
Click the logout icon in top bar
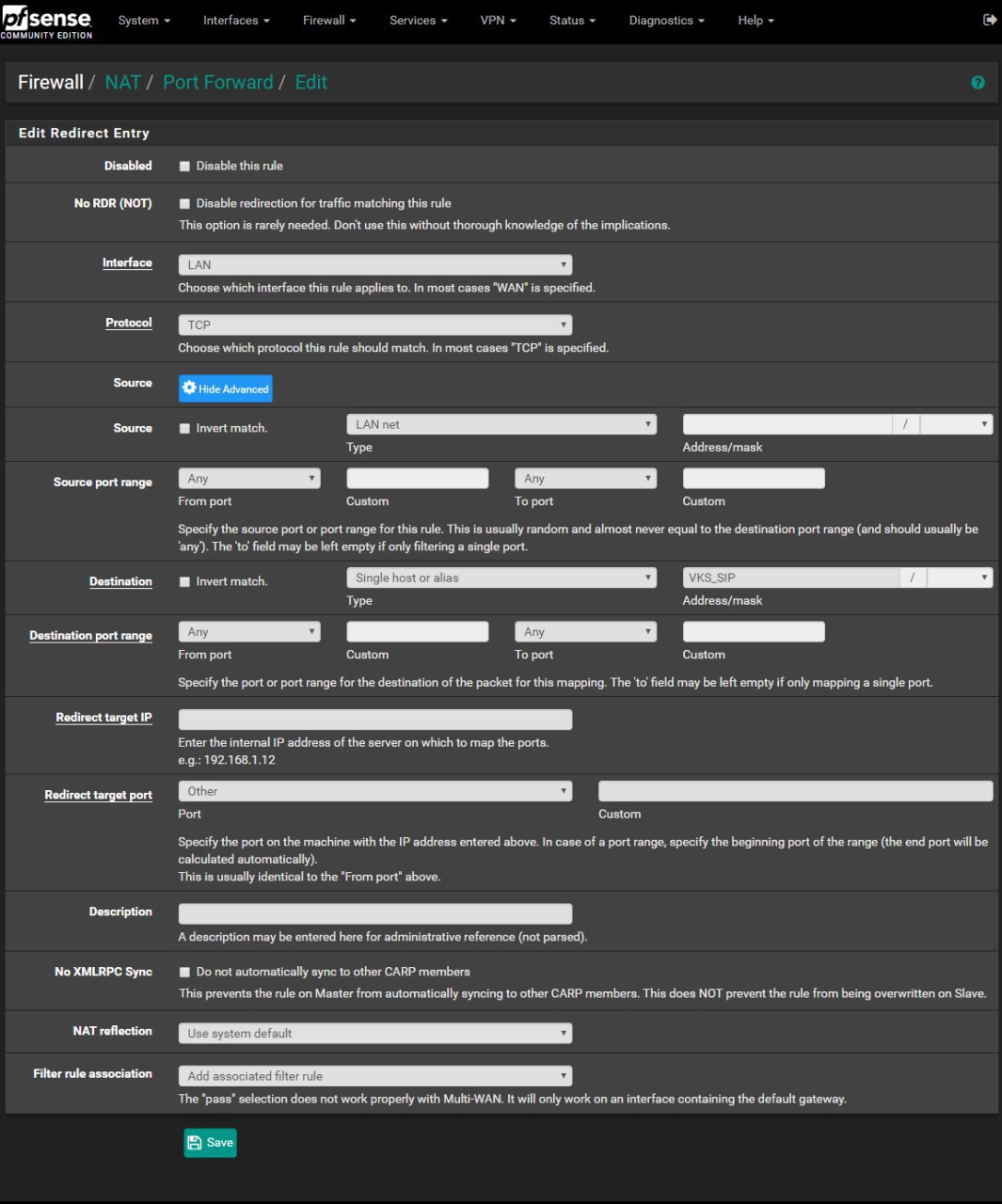pos(989,20)
